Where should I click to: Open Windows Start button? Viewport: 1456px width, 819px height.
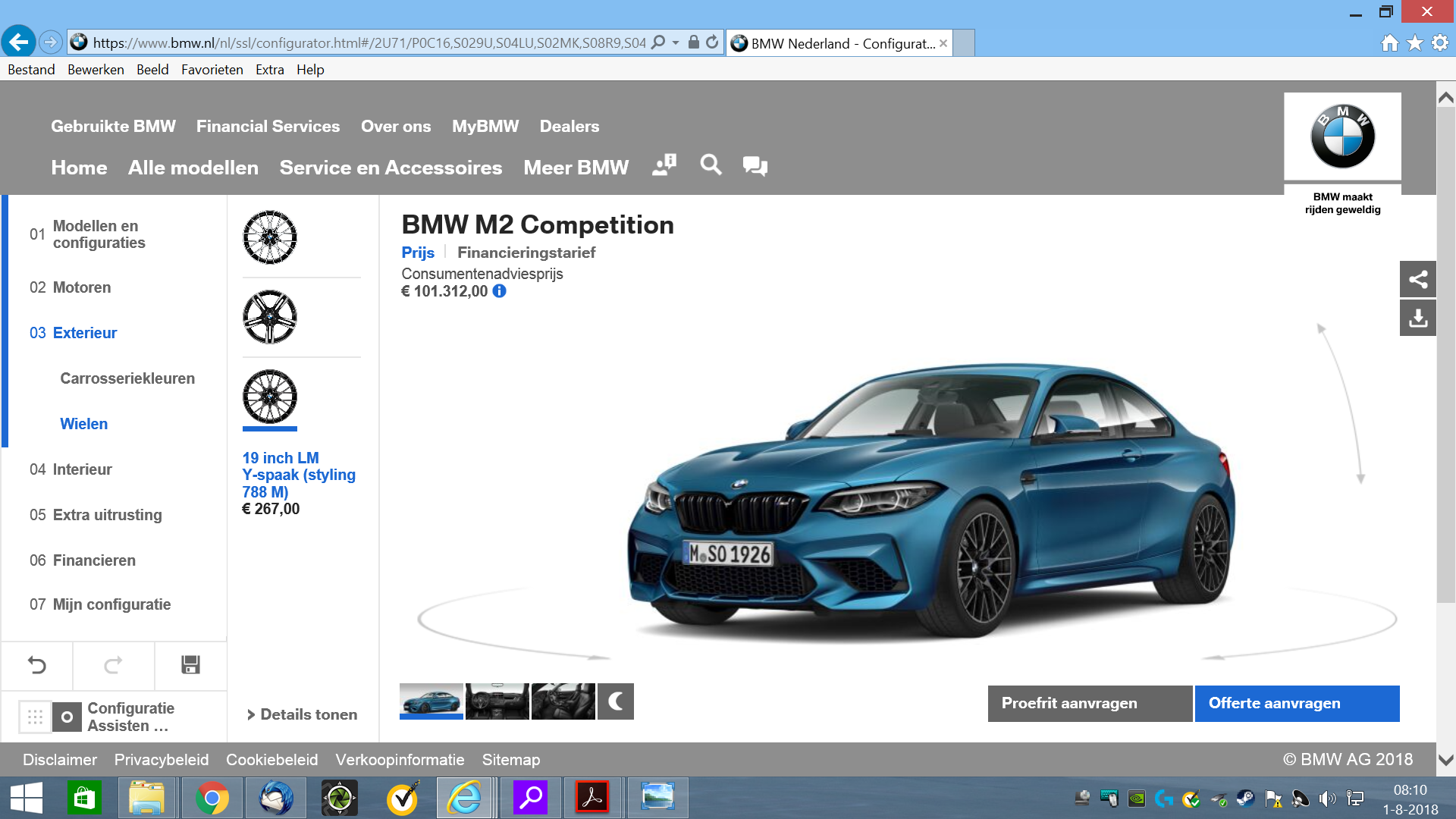pos(27,798)
